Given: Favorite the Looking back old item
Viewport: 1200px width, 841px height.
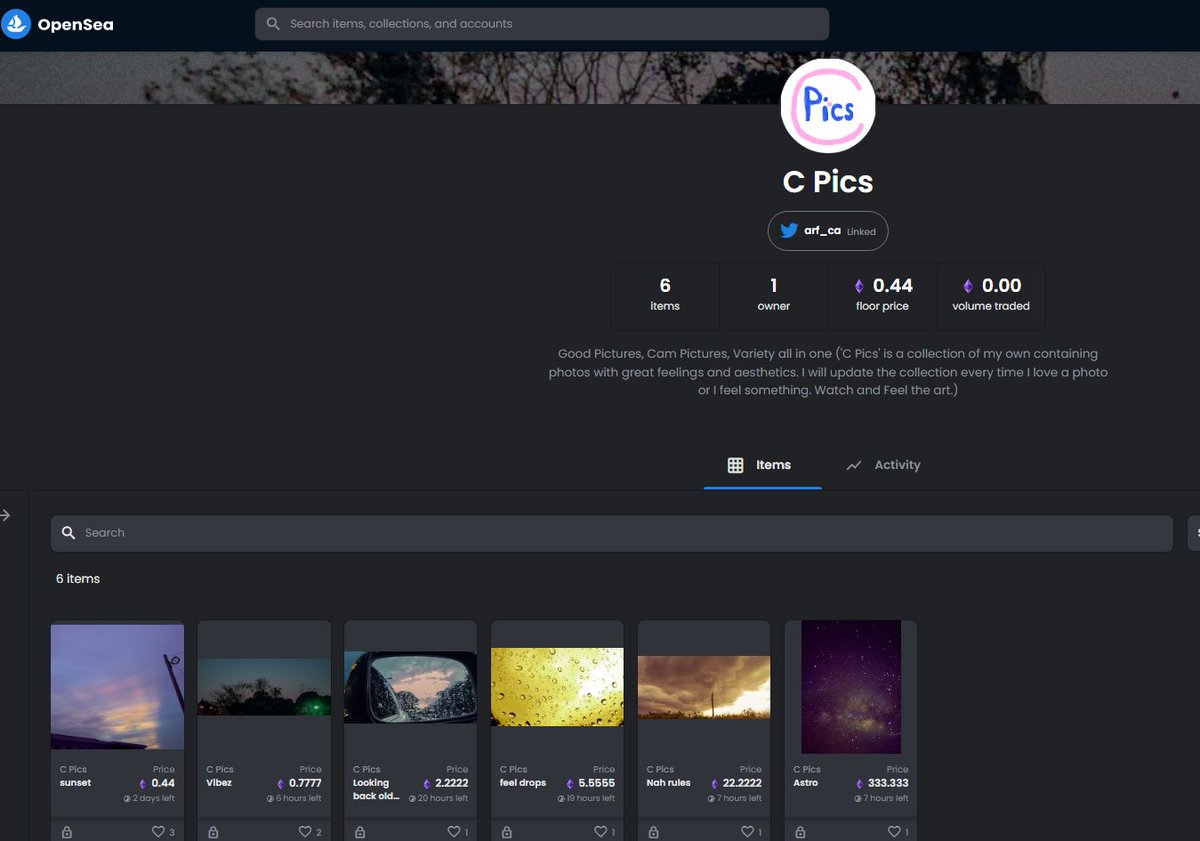Looking at the screenshot, I should (x=452, y=832).
